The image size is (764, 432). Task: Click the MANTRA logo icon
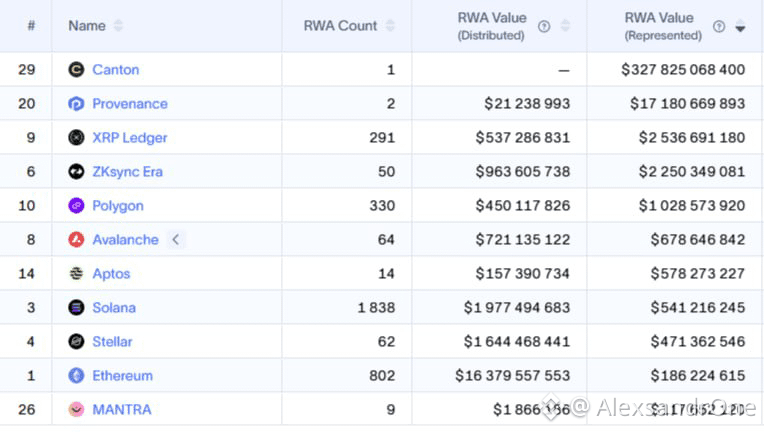click(76, 410)
